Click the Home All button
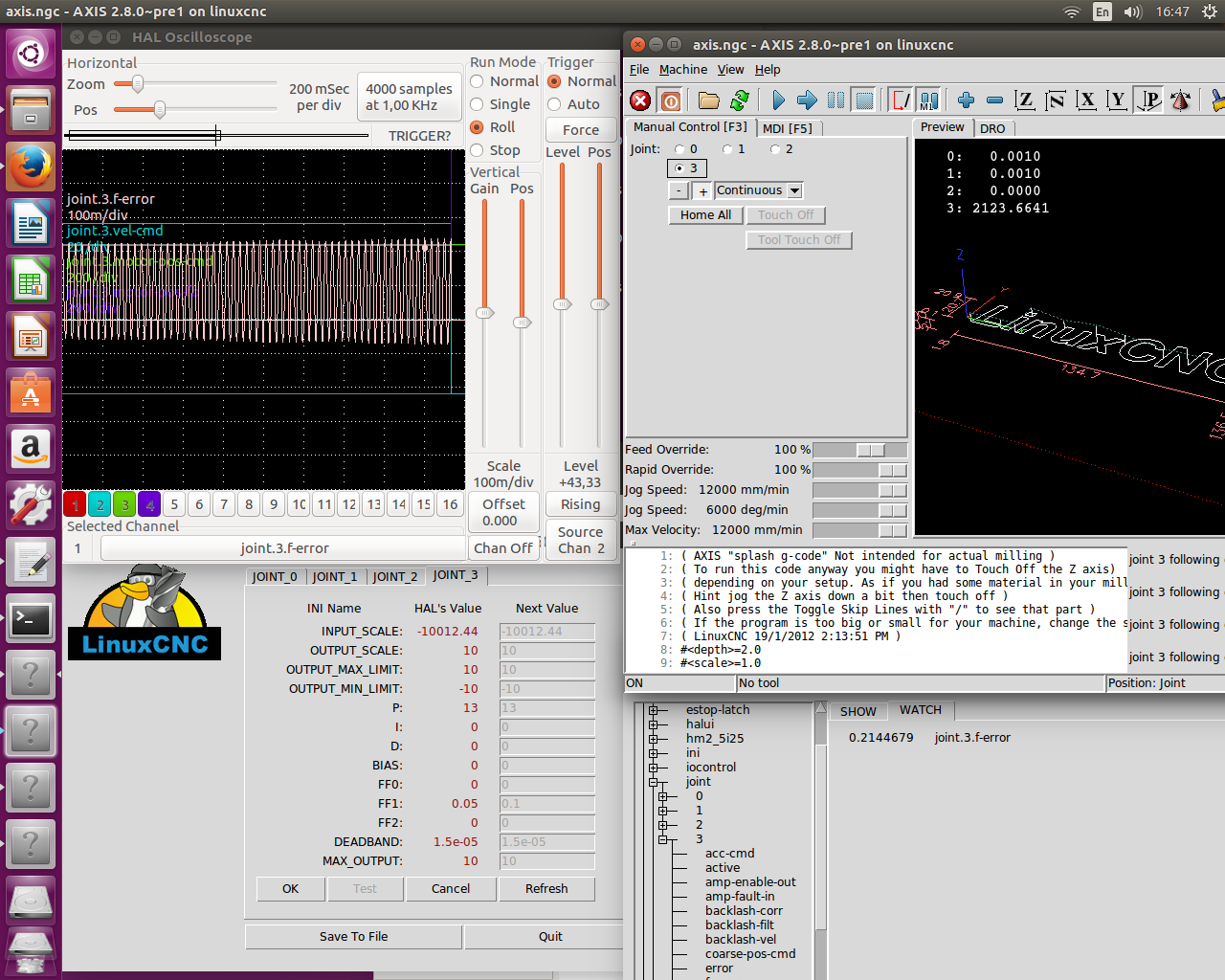This screenshot has height=980, width=1225. coord(705,215)
